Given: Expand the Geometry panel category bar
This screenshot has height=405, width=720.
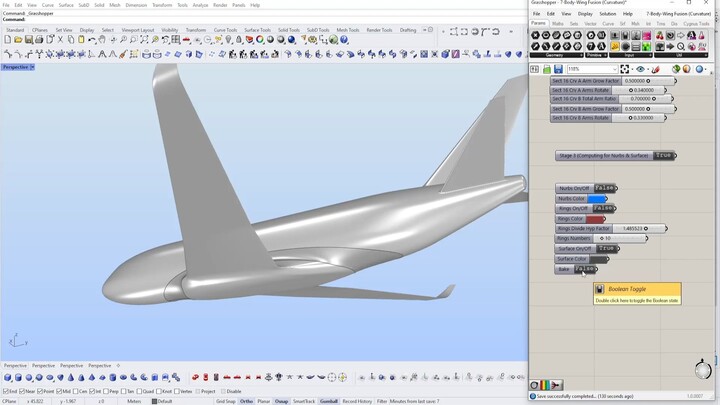Looking at the screenshot, I should [553, 56].
